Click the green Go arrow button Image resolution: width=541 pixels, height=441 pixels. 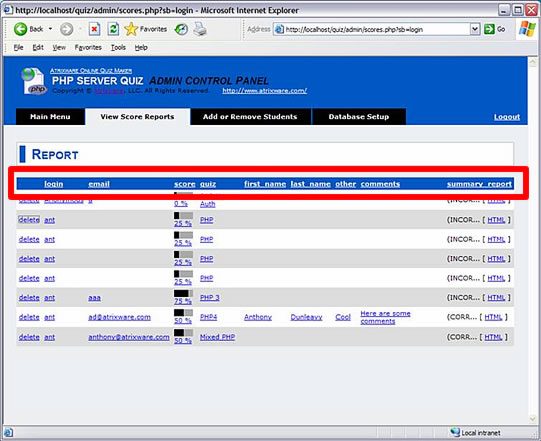tap(489, 29)
